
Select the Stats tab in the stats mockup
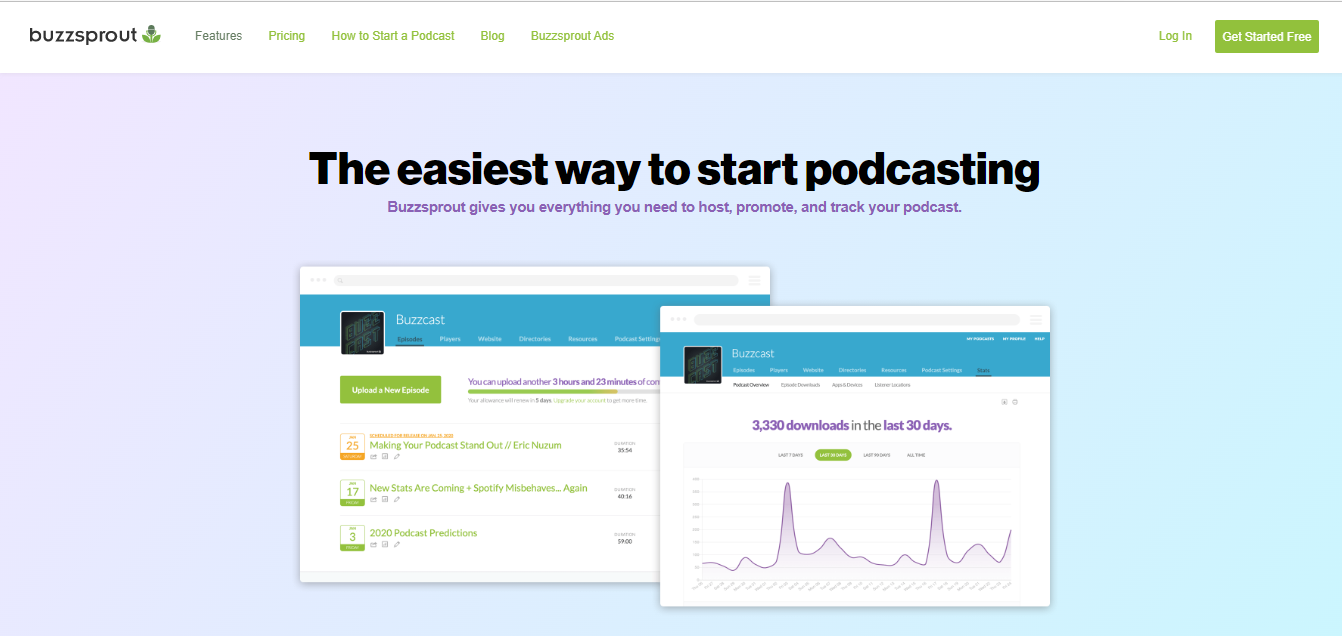983,370
